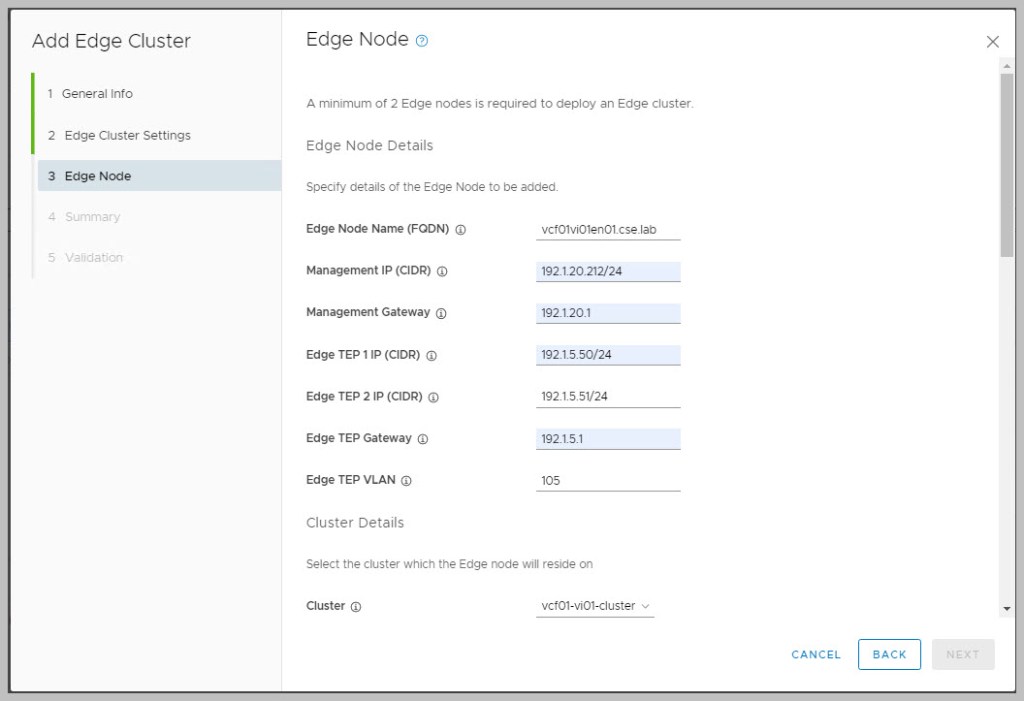1024x701 pixels.
Task: Click the scrollbar down arrow
Action: 1006,608
